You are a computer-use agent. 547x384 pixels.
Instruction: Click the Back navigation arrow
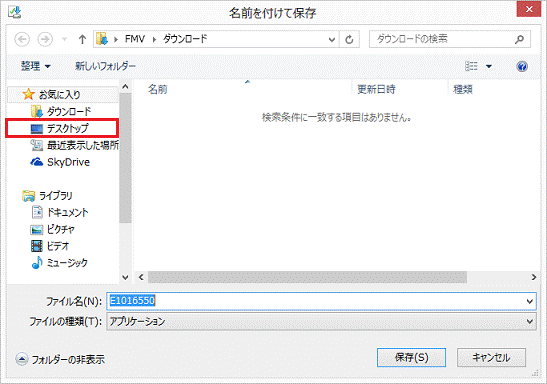[x=22, y=39]
